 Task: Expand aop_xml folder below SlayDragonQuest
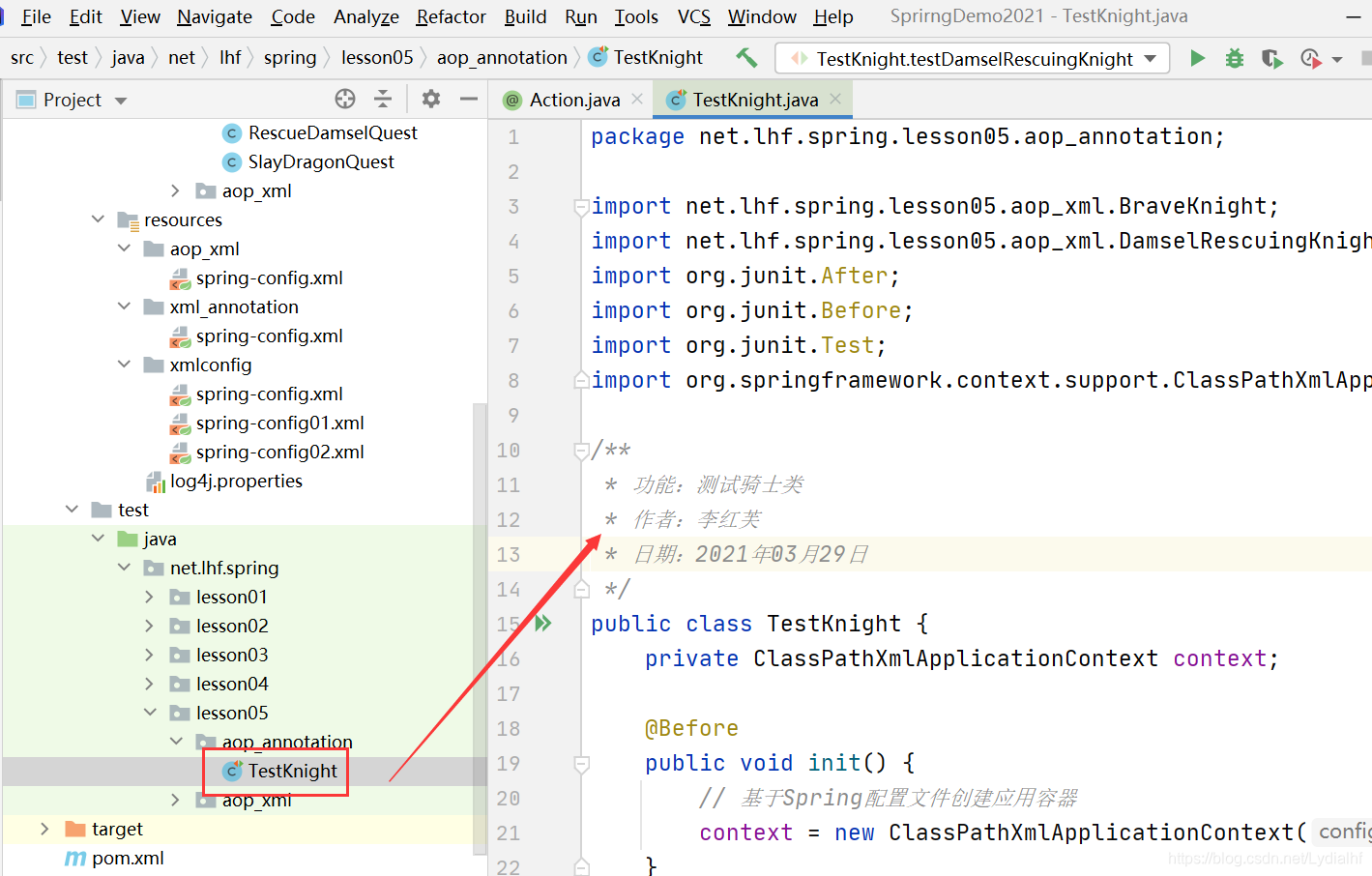coord(175,190)
